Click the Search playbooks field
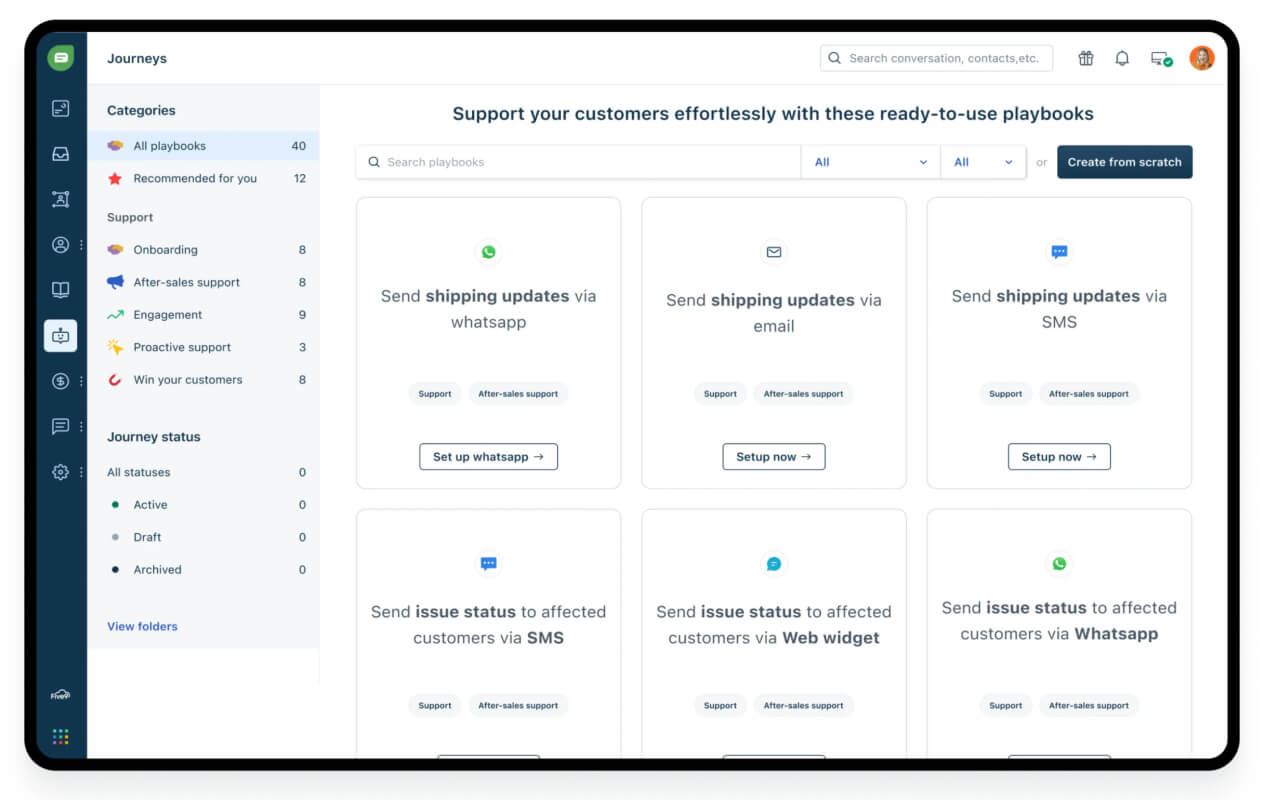This screenshot has width=1264, height=800. click(579, 162)
